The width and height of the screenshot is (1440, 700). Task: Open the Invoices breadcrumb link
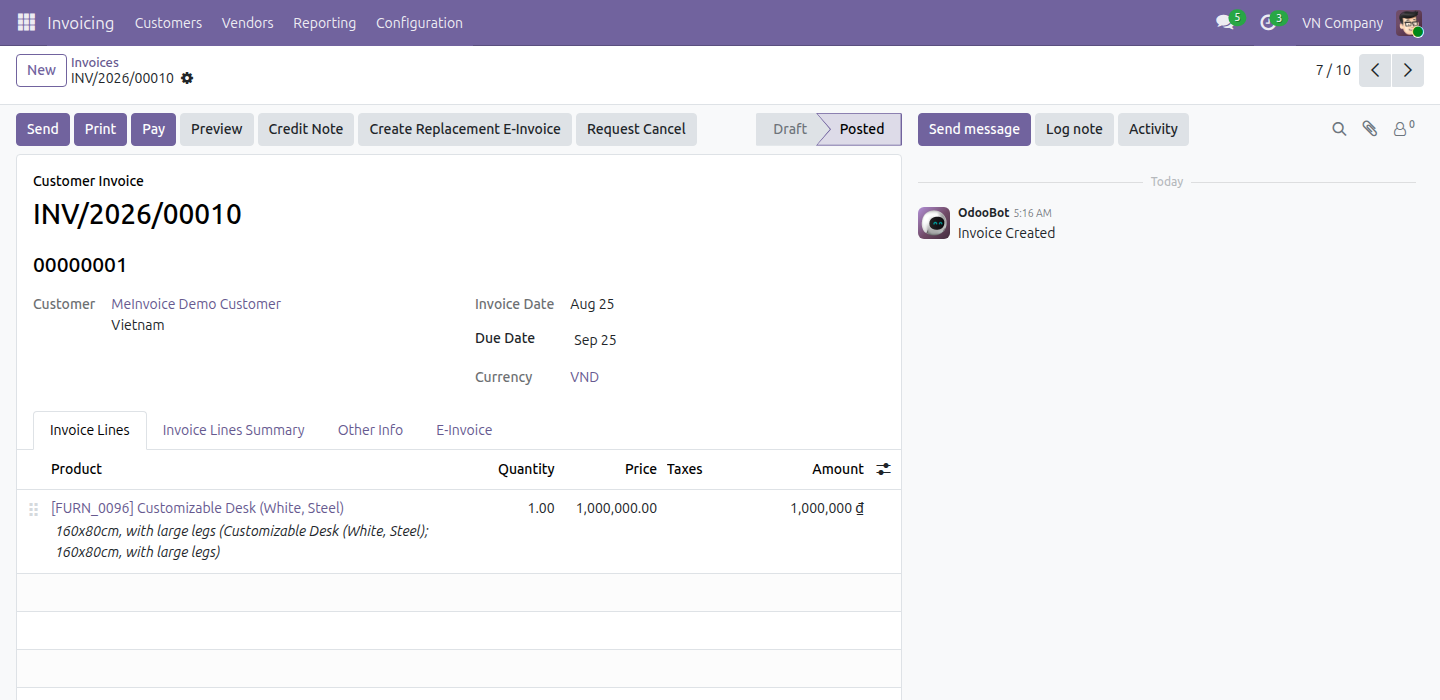pyautogui.click(x=95, y=62)
